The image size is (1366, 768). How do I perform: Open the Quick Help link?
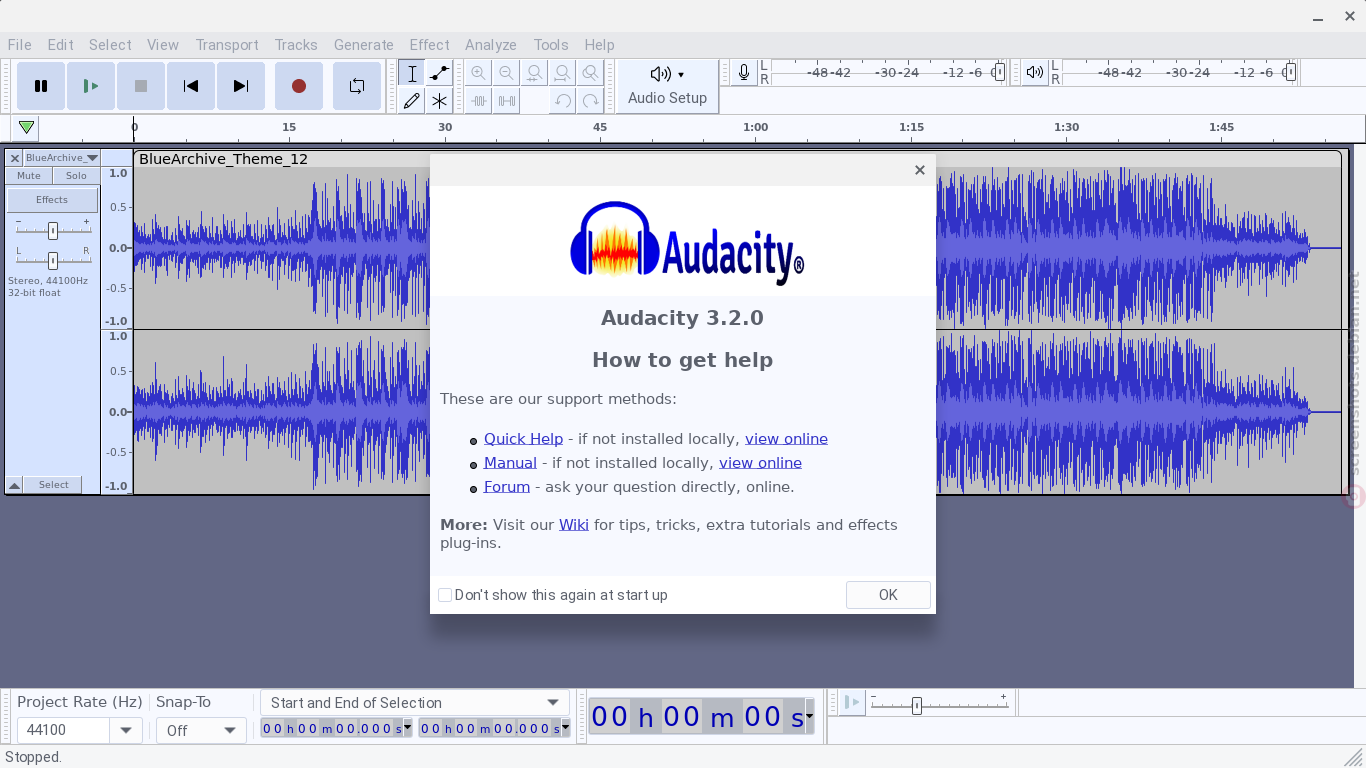pyautogui.click(x=523, y=439)
